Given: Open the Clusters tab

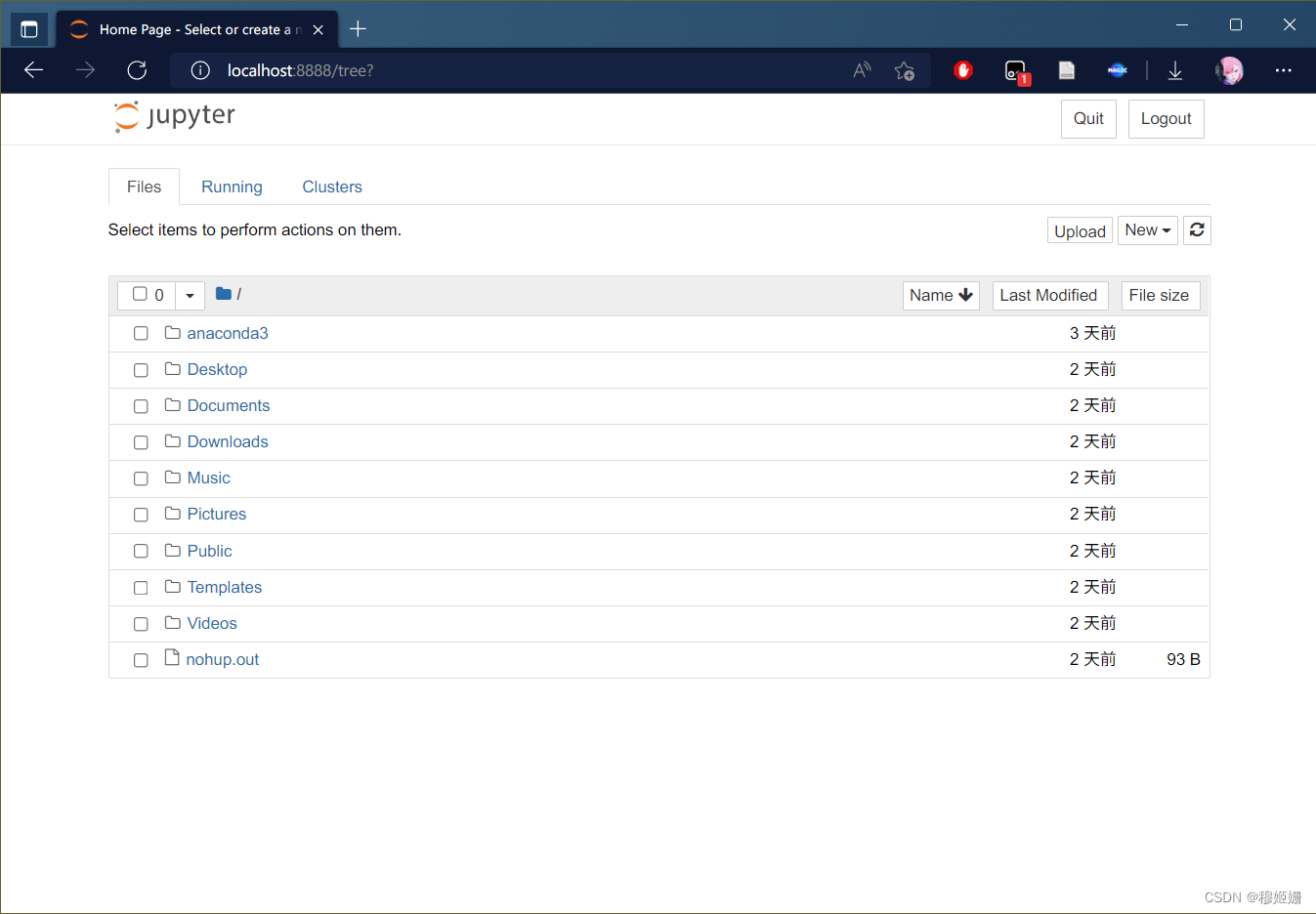Looking at the screenshot, I should [332, 187].
